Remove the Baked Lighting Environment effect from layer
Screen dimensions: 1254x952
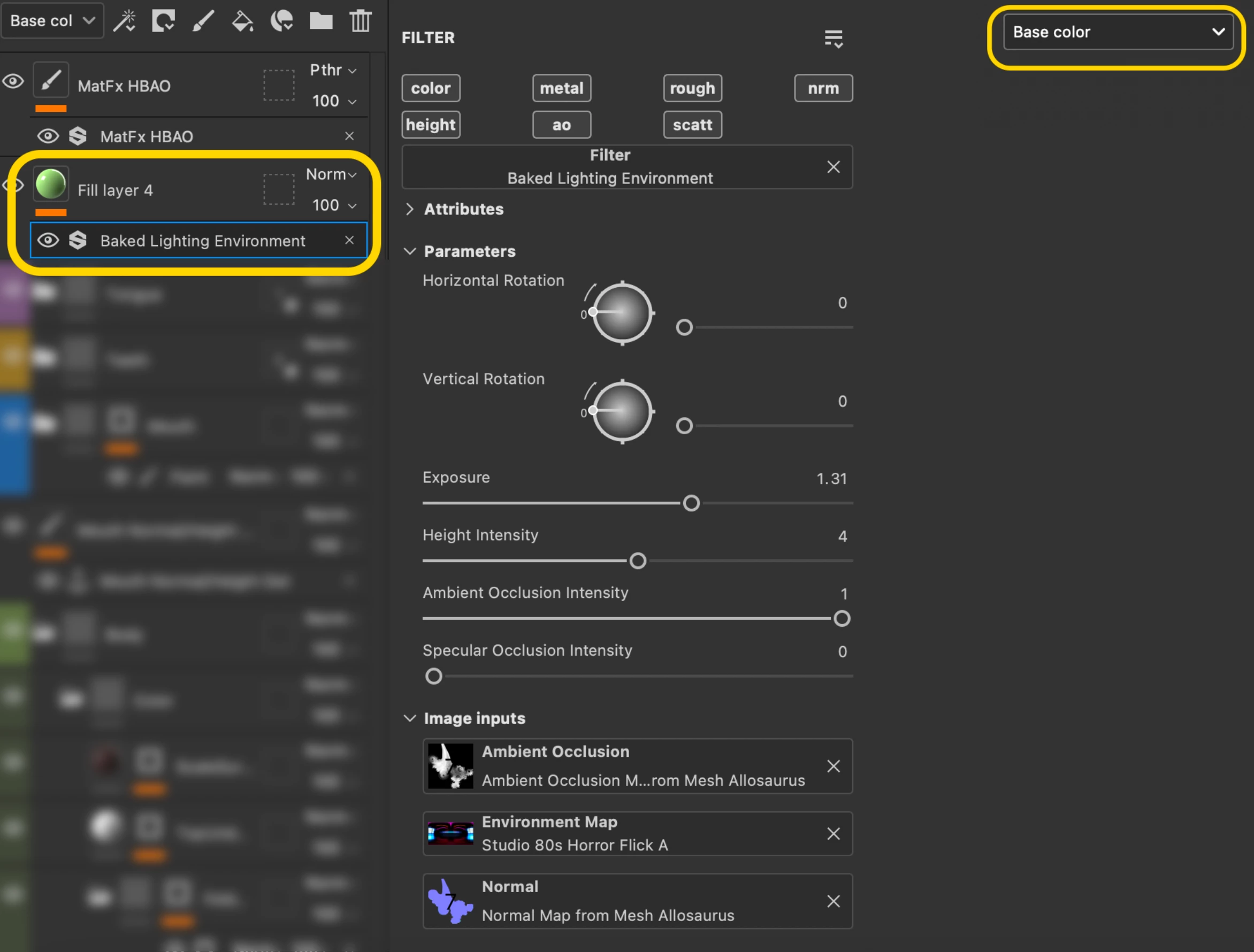(x=349, y=240)
